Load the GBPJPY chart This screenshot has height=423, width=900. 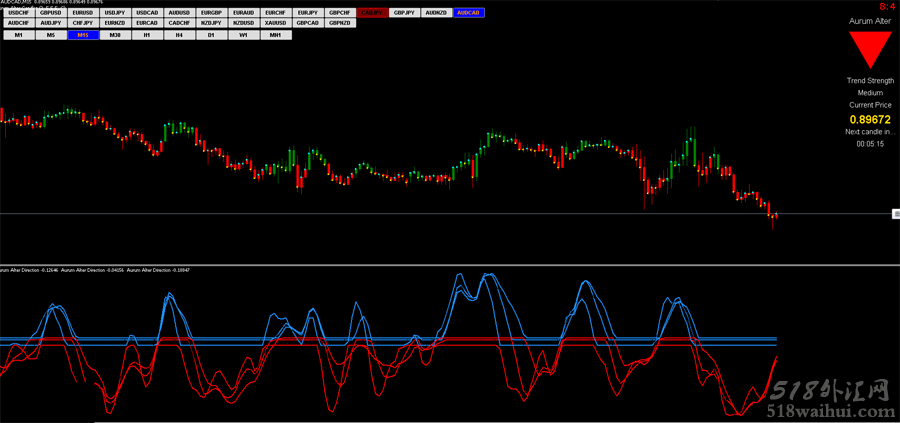(404, 12)
